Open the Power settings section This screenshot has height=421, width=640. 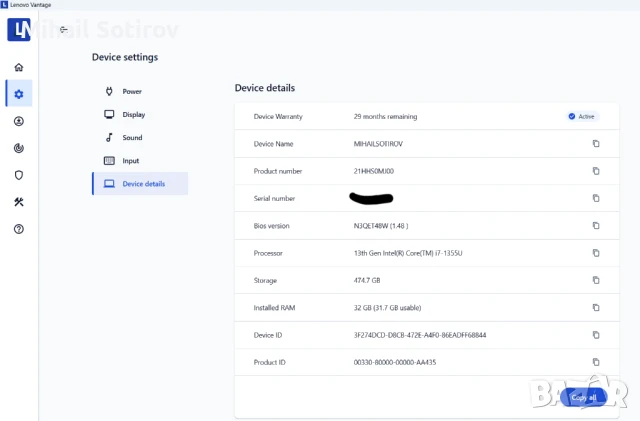(x=140, y=91)
